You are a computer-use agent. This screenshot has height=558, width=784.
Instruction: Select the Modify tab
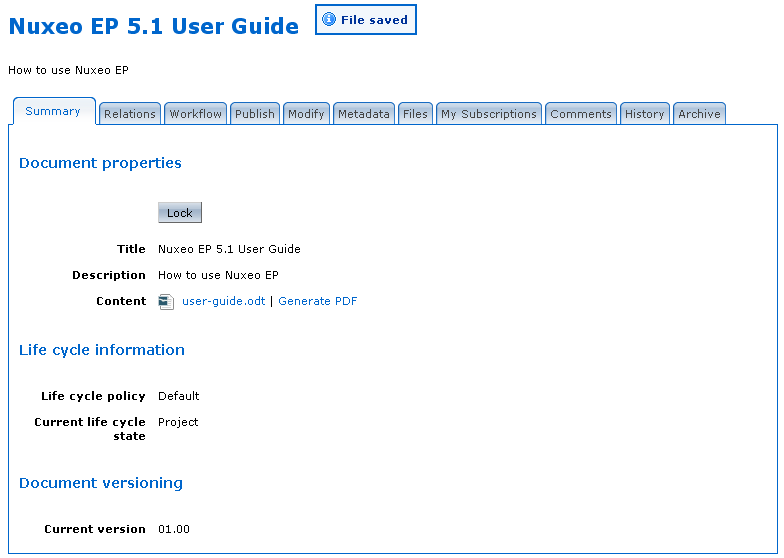306,114
